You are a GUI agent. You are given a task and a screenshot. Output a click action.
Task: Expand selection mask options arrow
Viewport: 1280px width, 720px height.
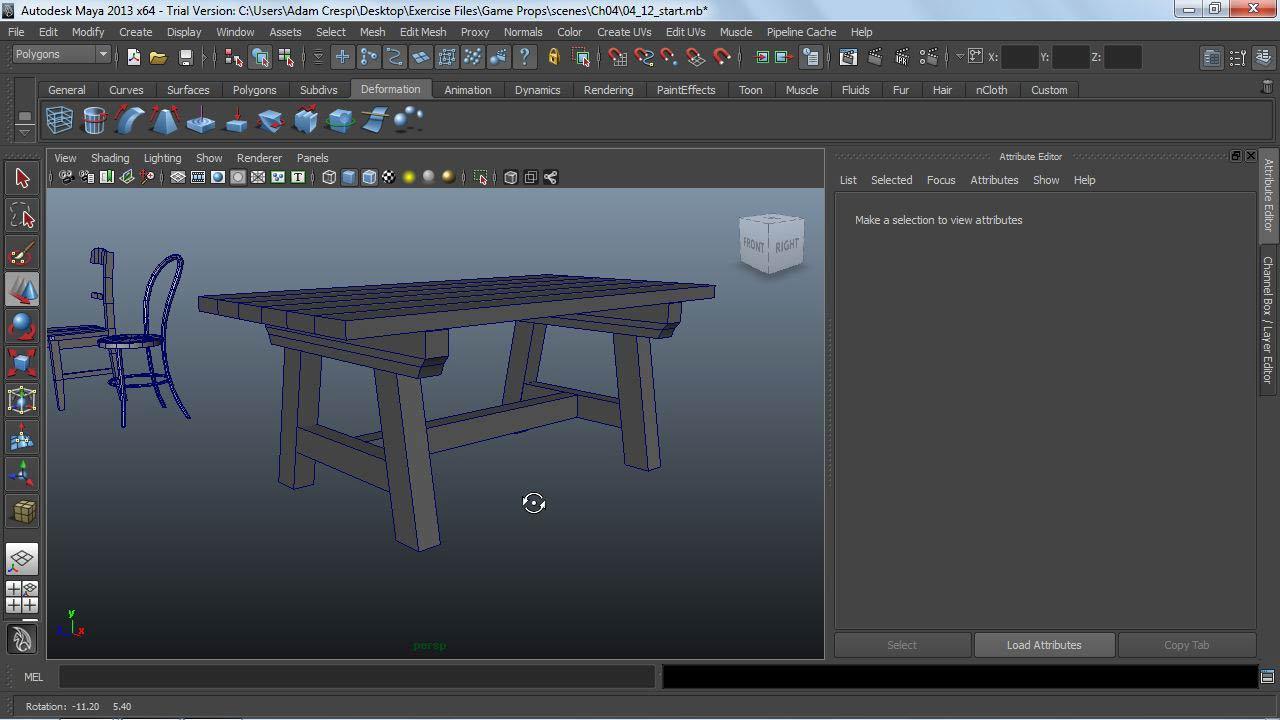click(318, 57)
